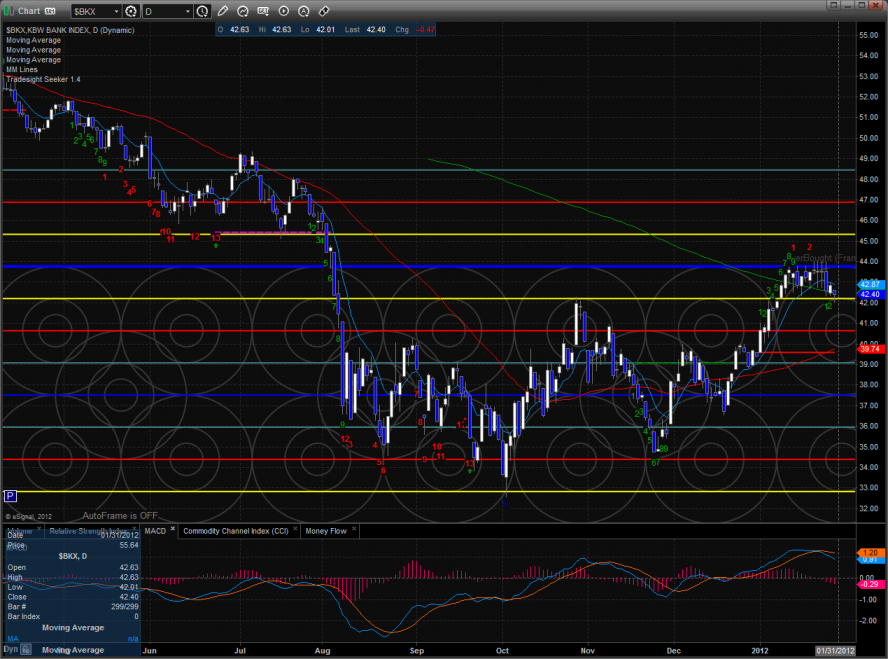Open the chart edit settings icon
This screenshot has width=888, height=659.
263,11
